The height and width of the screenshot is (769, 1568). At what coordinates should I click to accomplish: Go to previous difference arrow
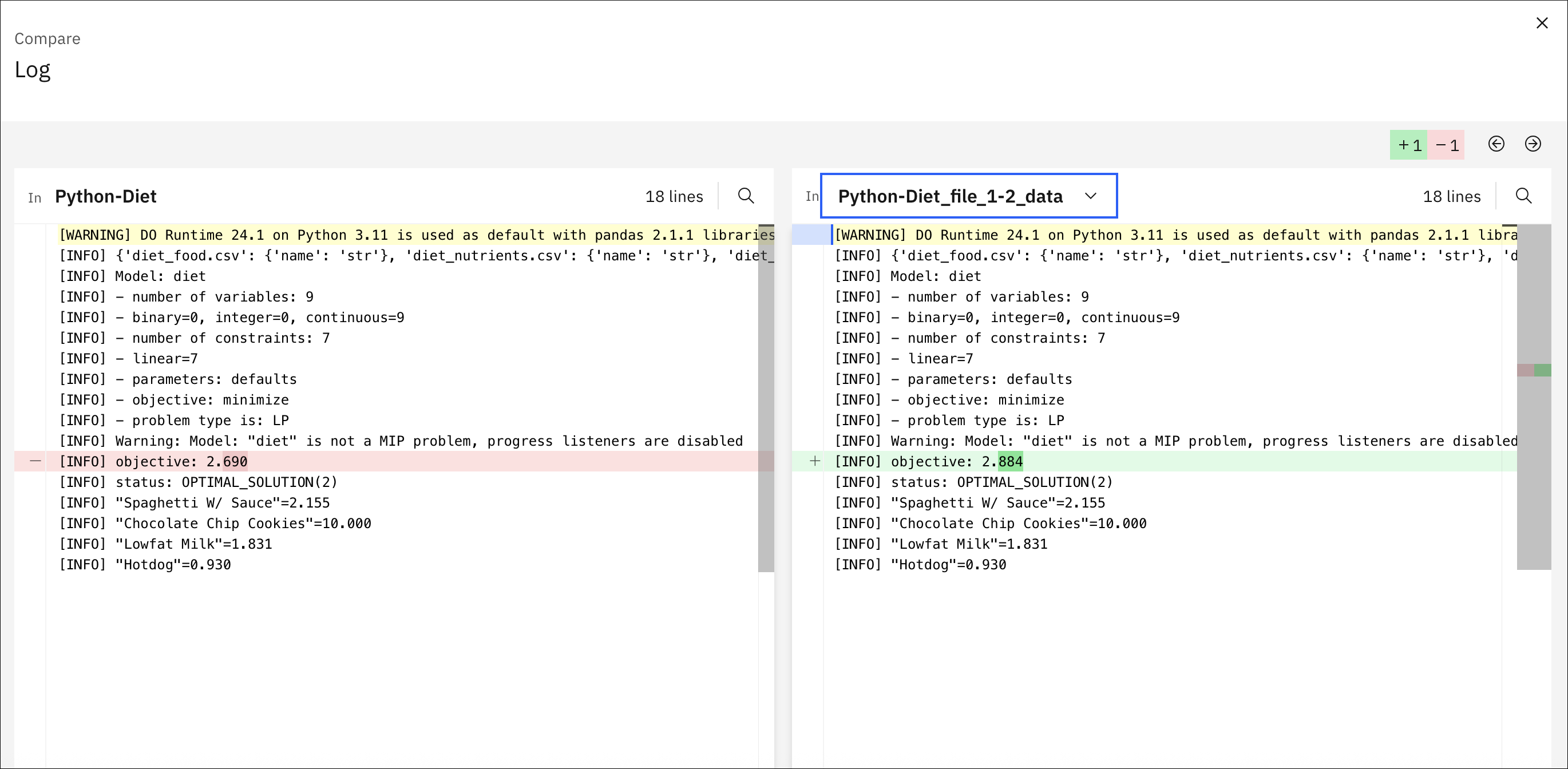(x=1496, y=144)
